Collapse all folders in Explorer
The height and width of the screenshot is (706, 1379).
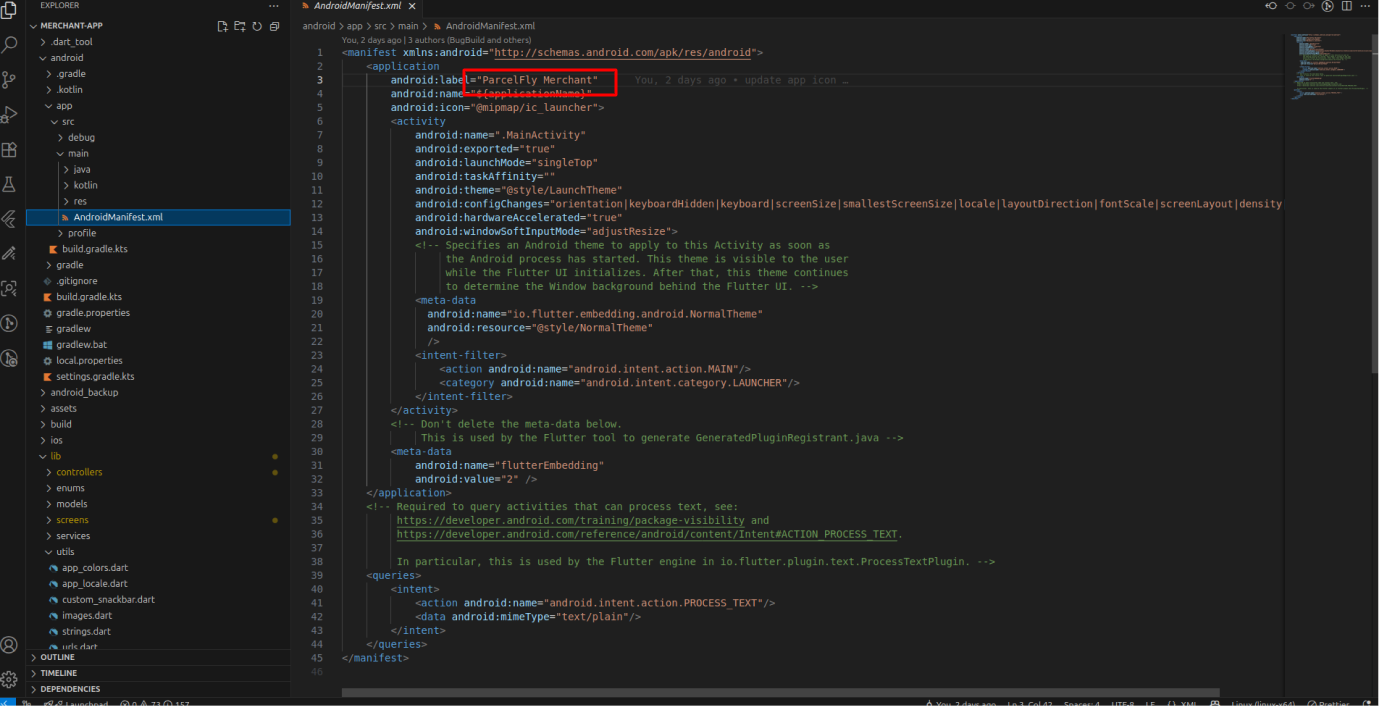point(273,26)
